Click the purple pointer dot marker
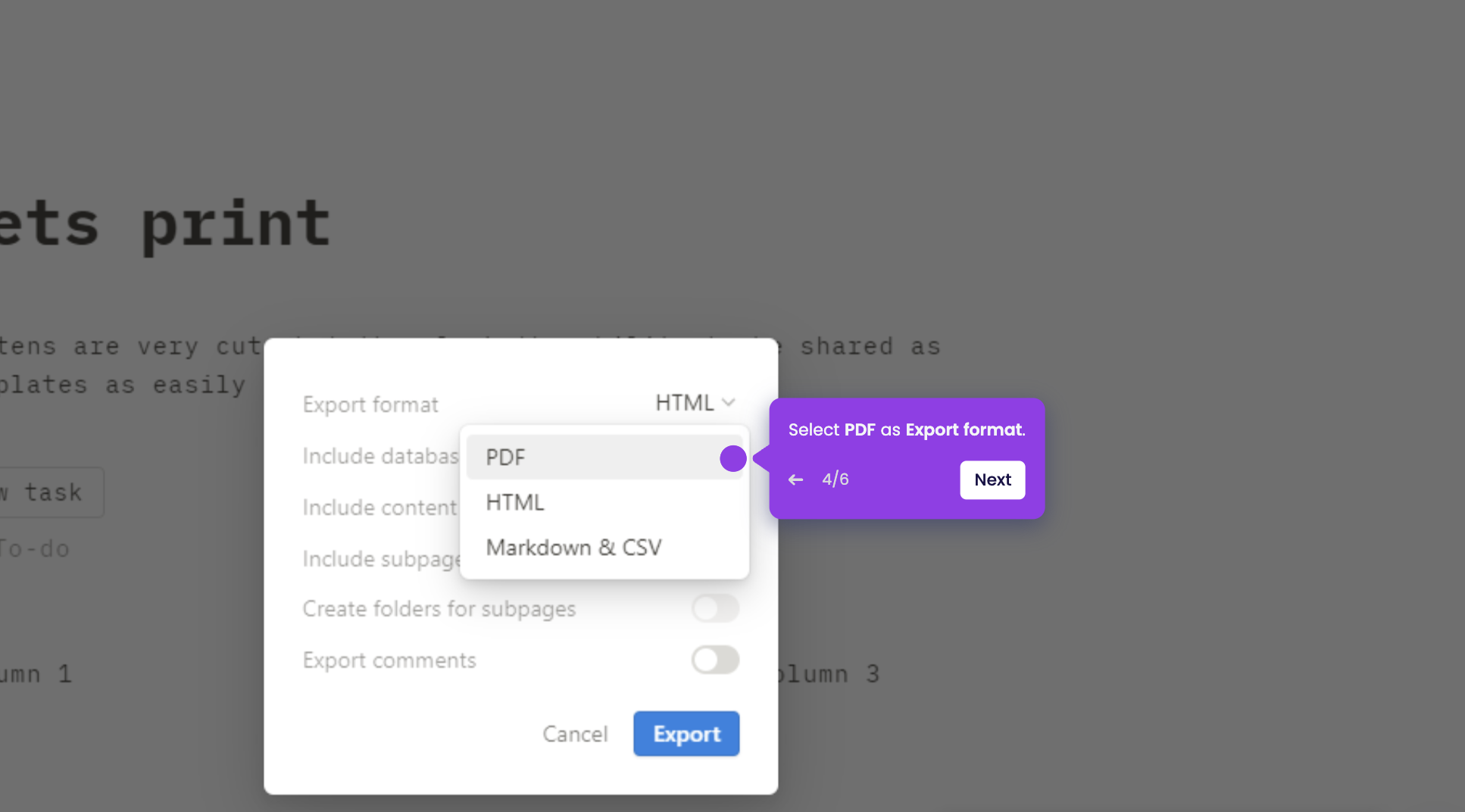The width and height of the screenshot is (1465, 812). (732, 458)
